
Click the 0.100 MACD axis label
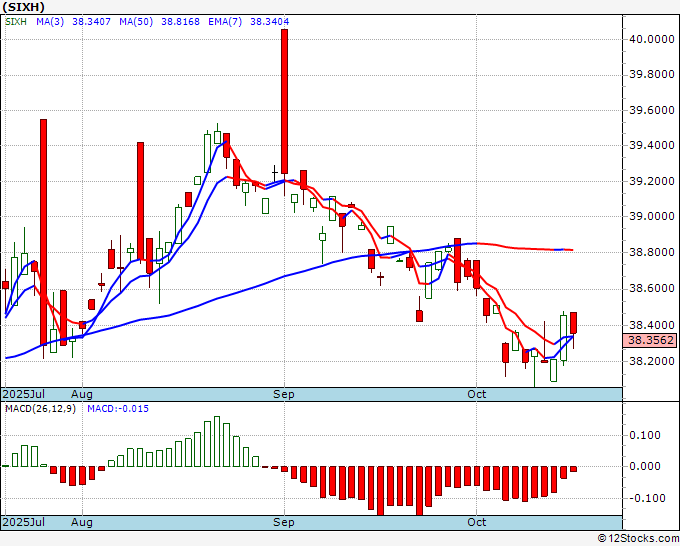click(643, 435)
